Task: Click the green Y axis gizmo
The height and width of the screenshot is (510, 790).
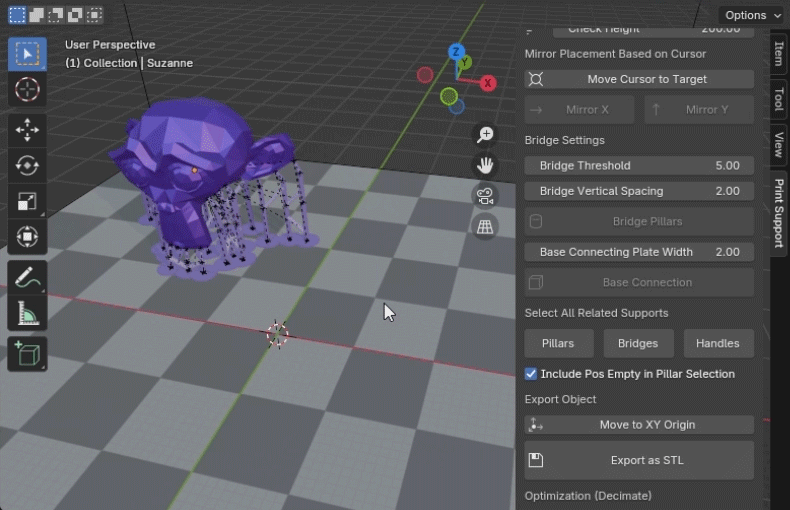Action: click(x=465, y=62)
